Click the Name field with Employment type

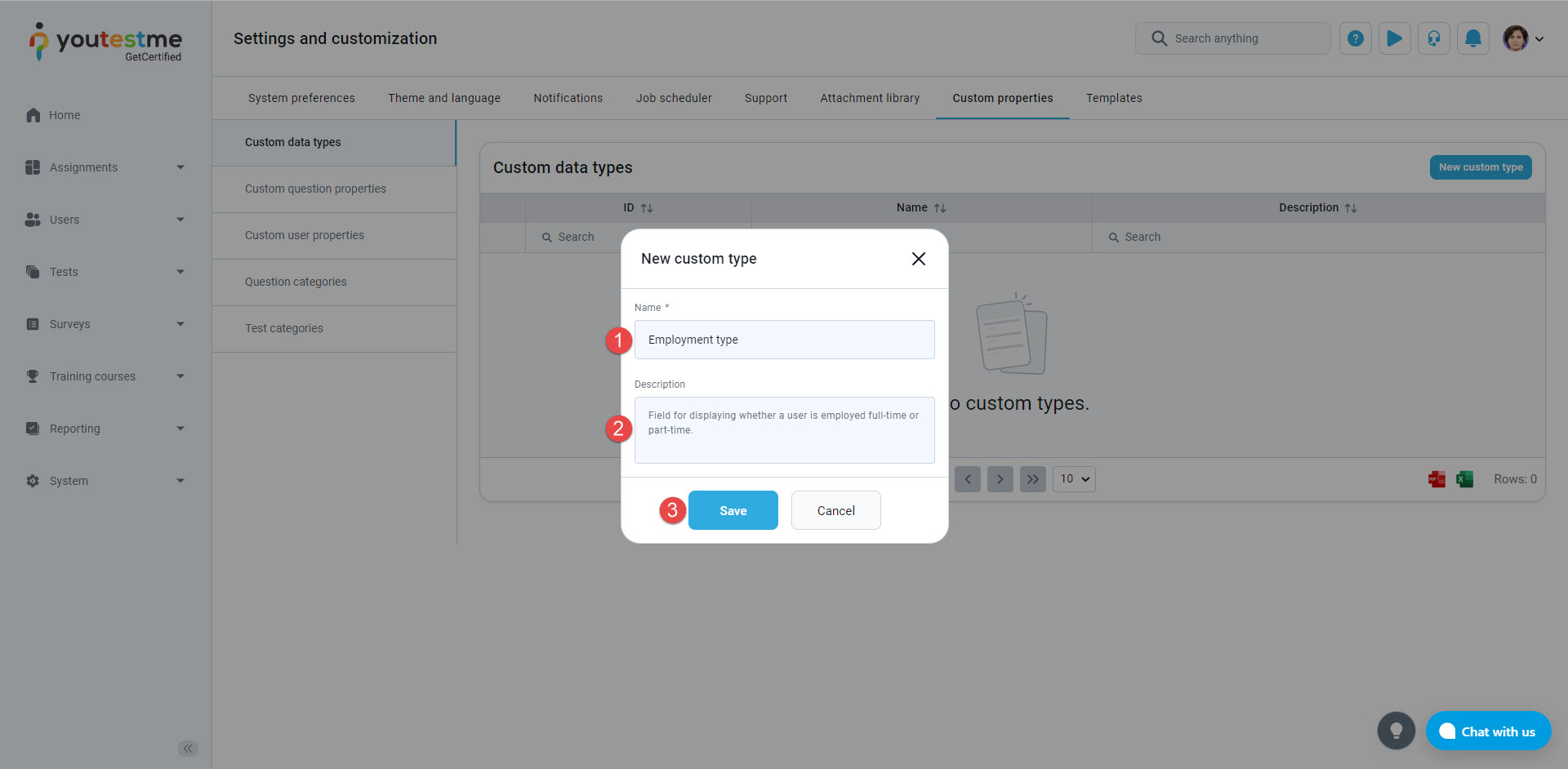784,340
